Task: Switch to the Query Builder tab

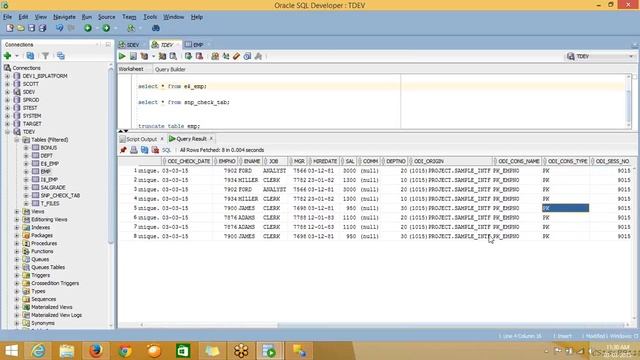Action: (x=170, y=69)
